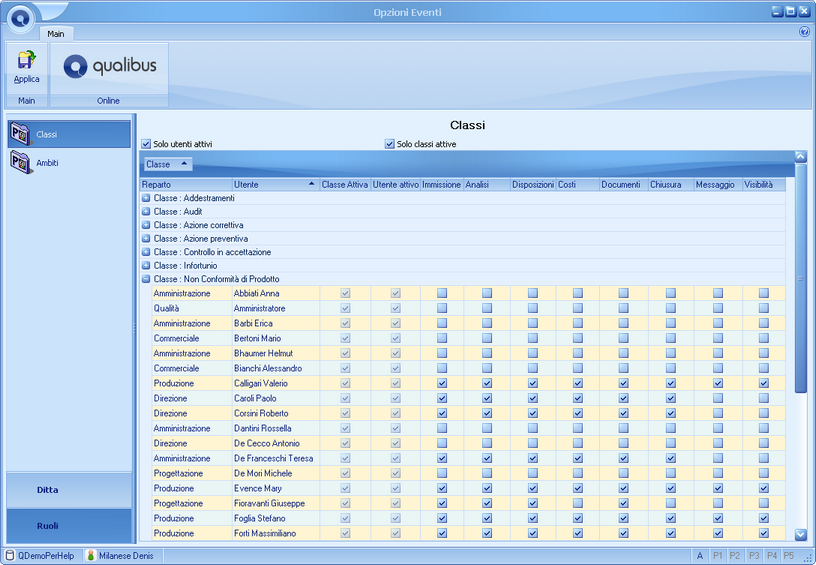Screen dimensions: 816x565
Task: Expand the Classe : Audit group
Action: tap(146, 212)
